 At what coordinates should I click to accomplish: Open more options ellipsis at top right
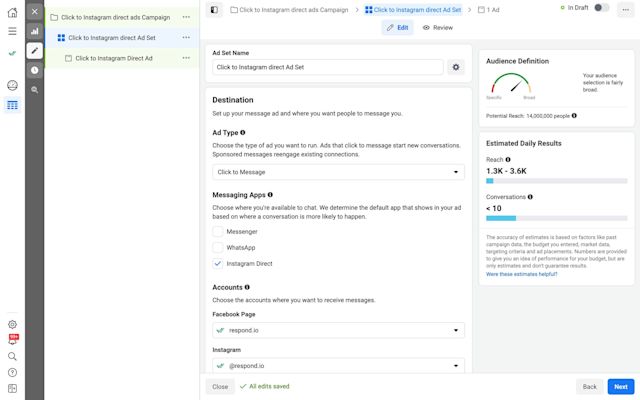(626, 10)
